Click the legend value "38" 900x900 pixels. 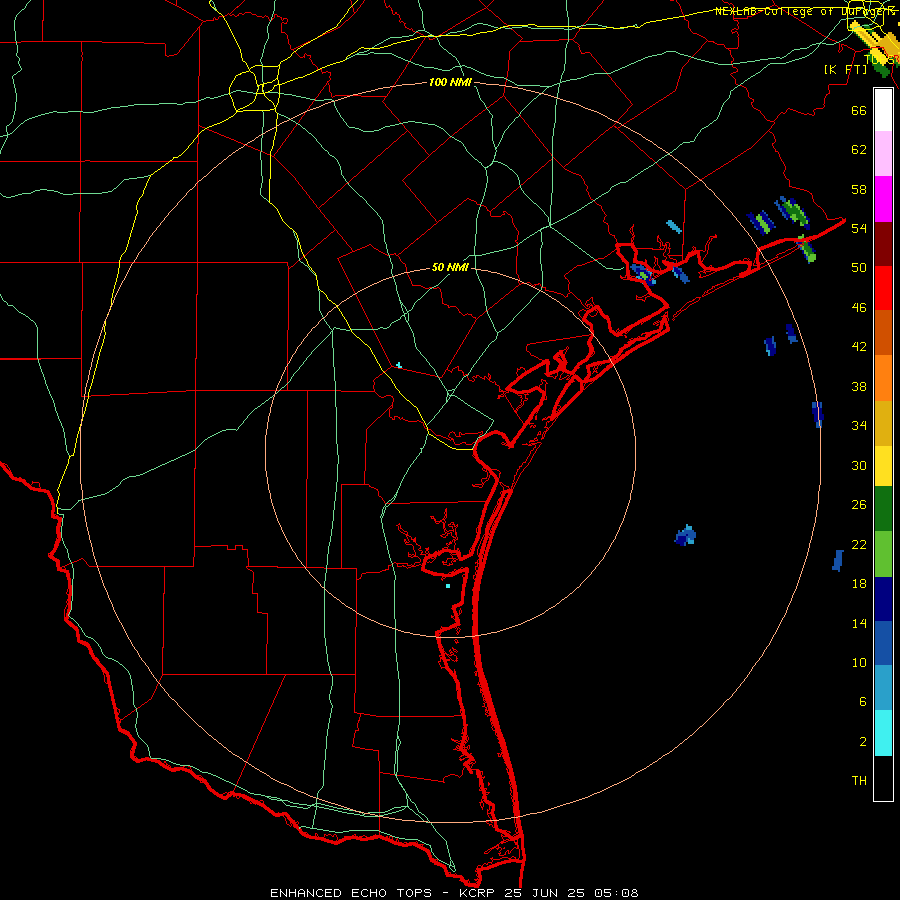point(859,386)
